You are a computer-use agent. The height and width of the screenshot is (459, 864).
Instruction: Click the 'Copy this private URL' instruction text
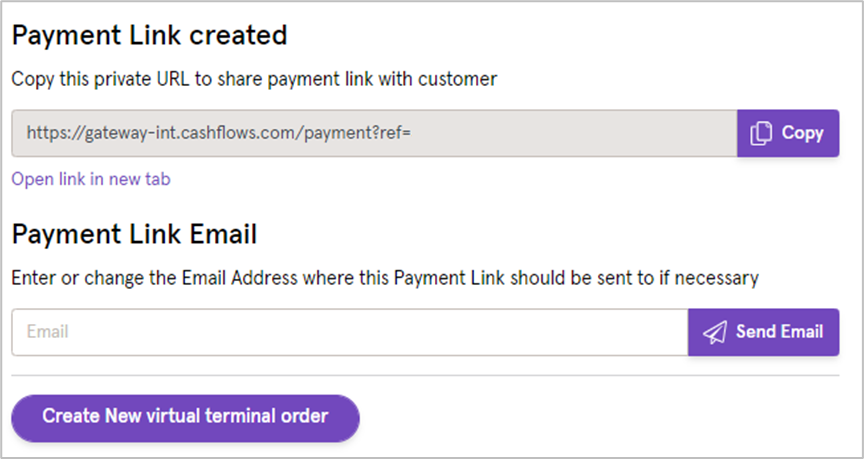254,79
